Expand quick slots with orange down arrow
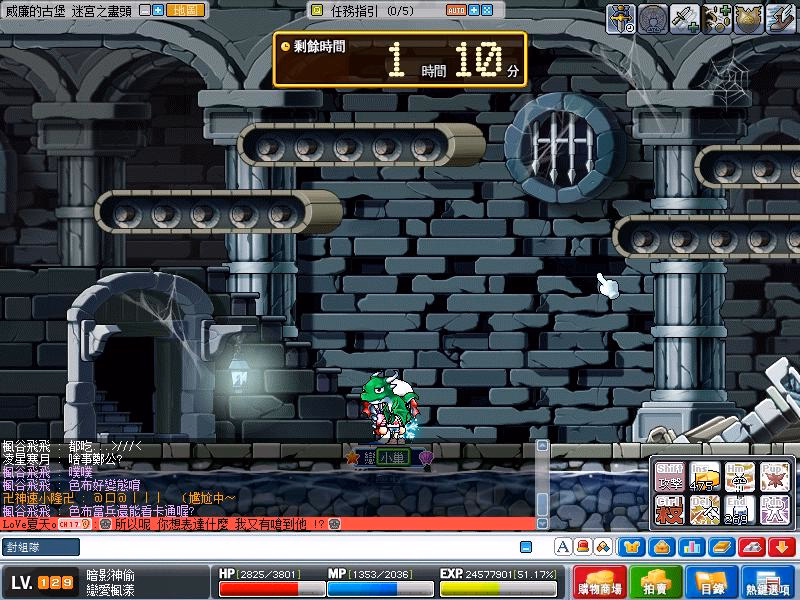Viewport: 800px width, 600px height. (781, 547)
